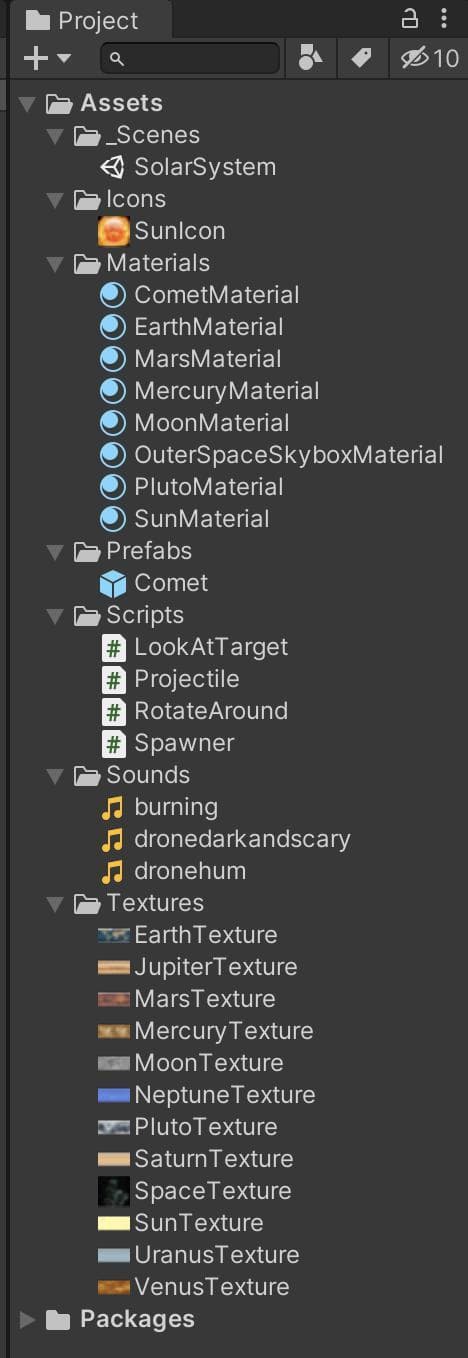Click the Search by Label tag icon
This screenshot has width=468, height=1358.
tap(361, 59)
